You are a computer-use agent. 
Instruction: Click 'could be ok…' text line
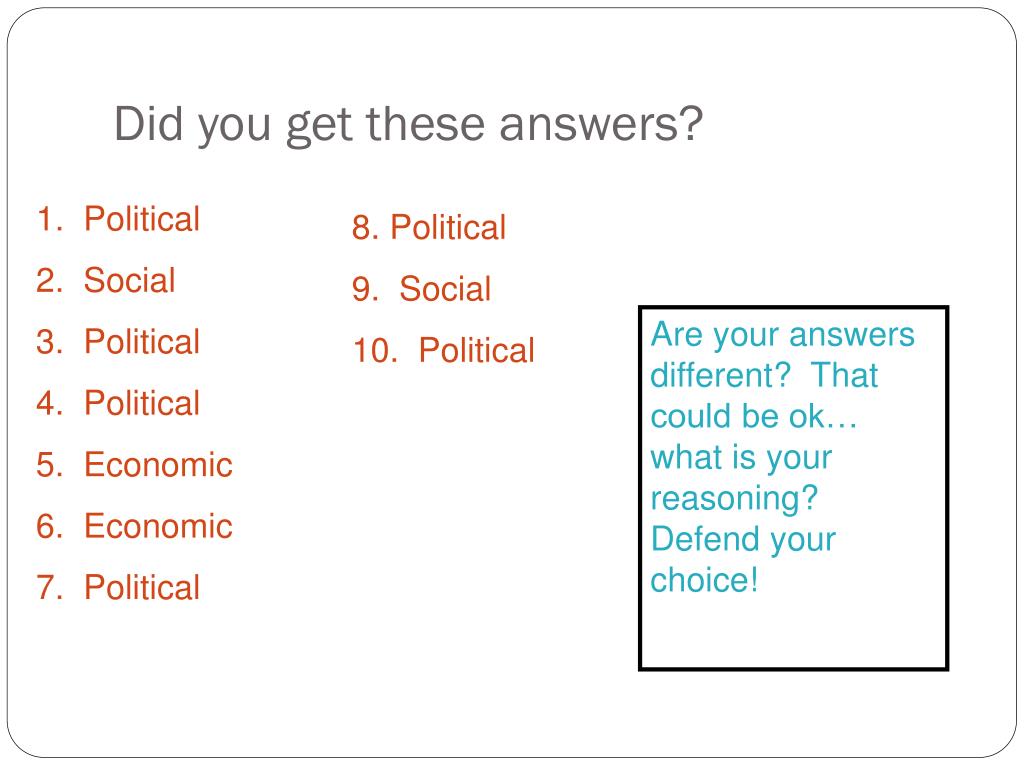[x=754, y=417]
